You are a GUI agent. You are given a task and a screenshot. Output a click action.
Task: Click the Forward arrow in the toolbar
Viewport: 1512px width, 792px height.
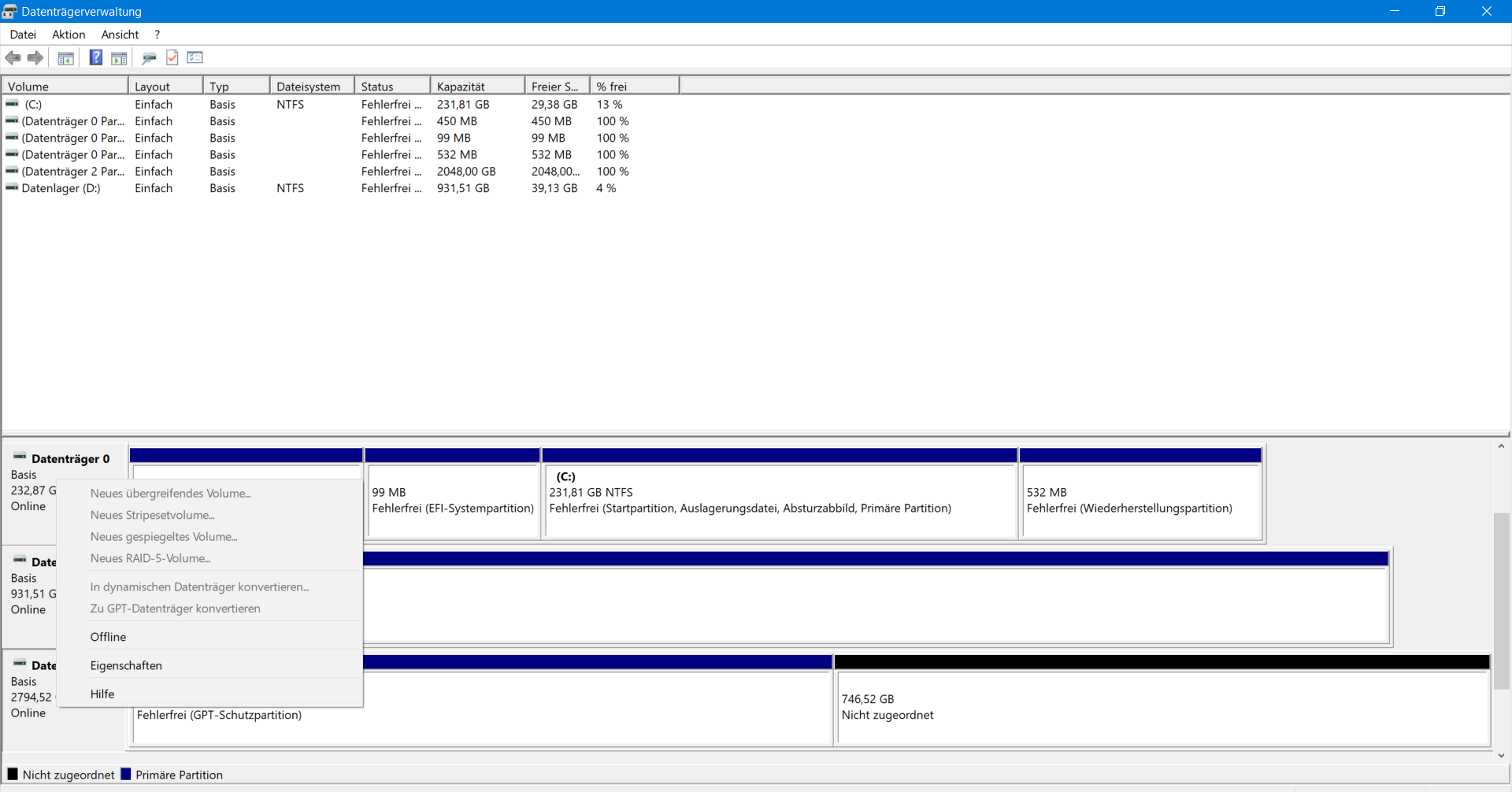[x=35, y=57]
